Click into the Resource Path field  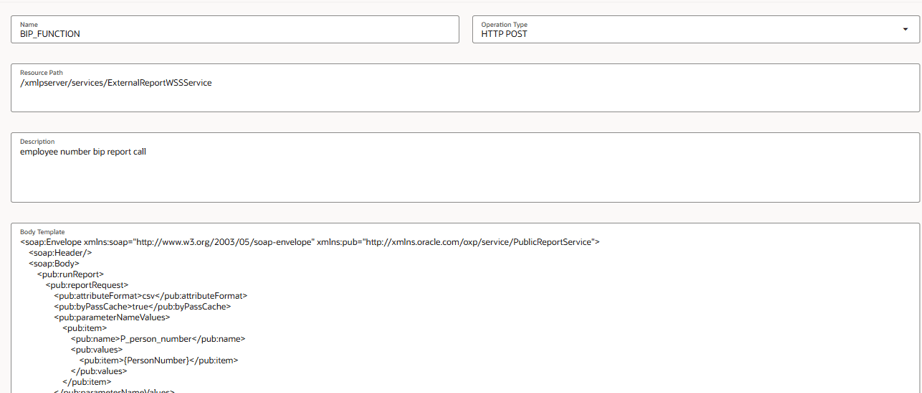tap(465, 88)
